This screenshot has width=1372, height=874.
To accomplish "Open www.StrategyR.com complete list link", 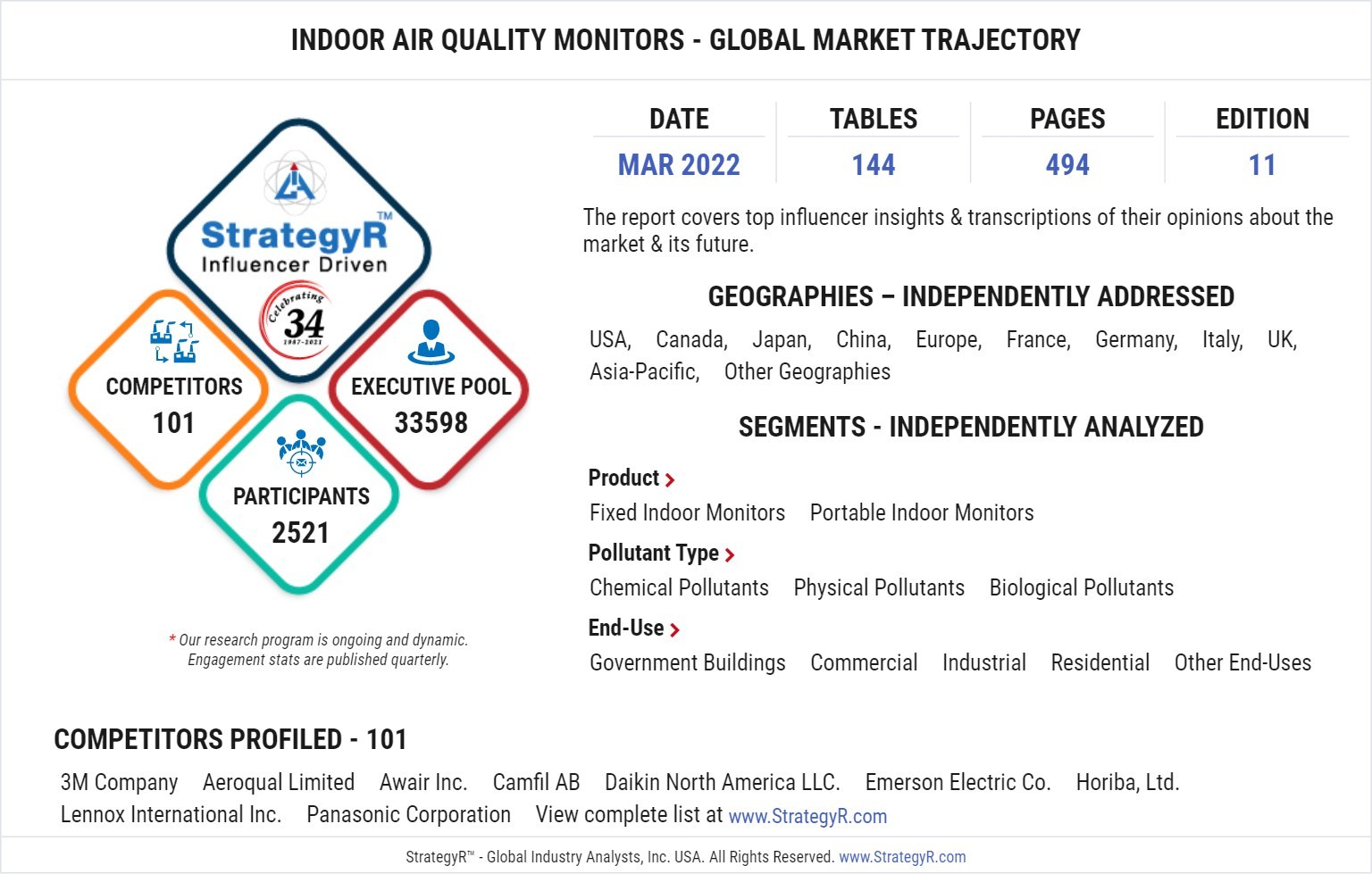I will tap(807, 816).
